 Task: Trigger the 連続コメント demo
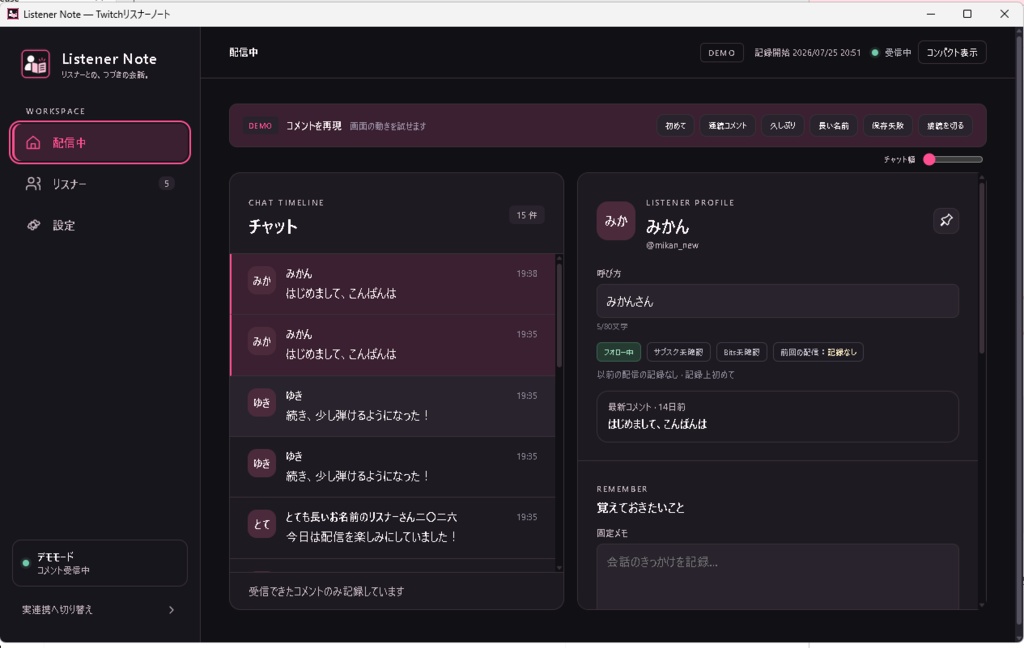[728, 125]
